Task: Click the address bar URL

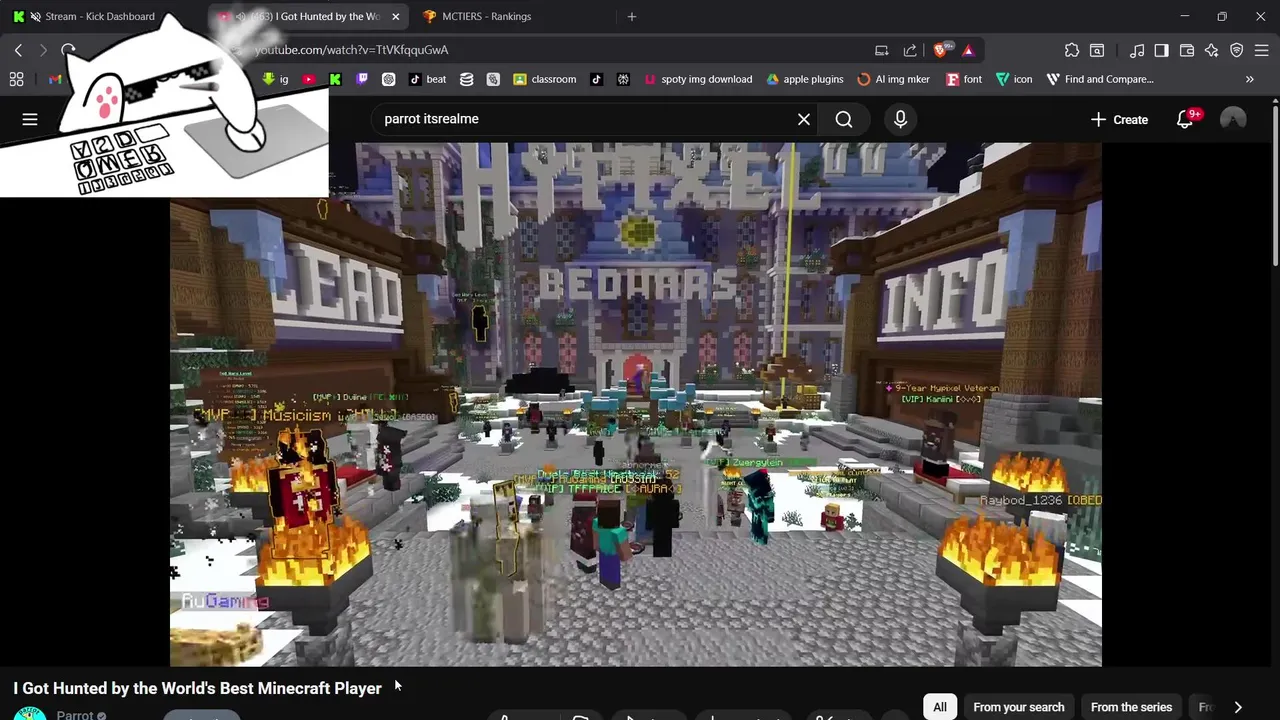Action: tap(351, 50)
